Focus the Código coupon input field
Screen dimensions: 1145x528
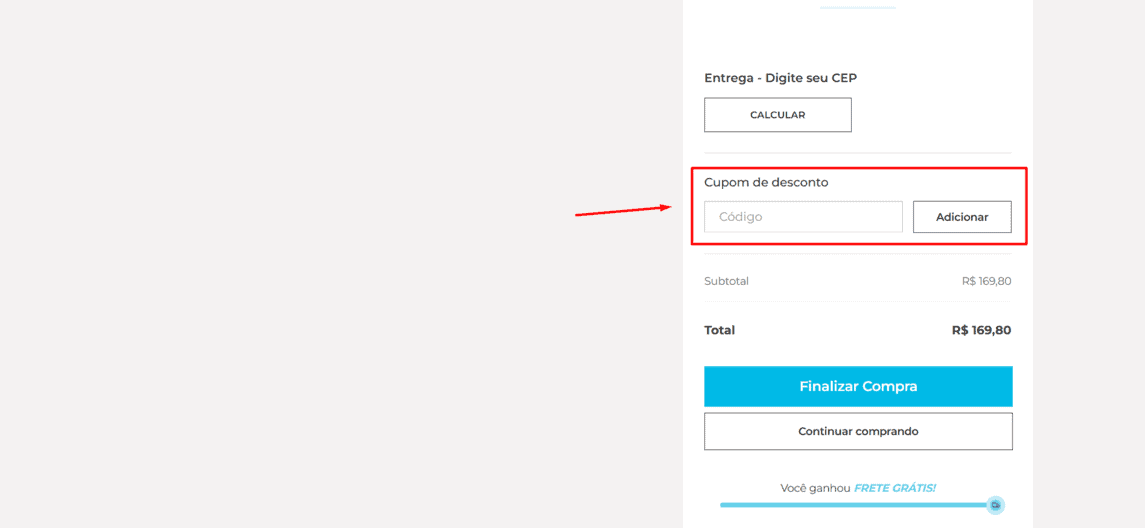(803, 217)
